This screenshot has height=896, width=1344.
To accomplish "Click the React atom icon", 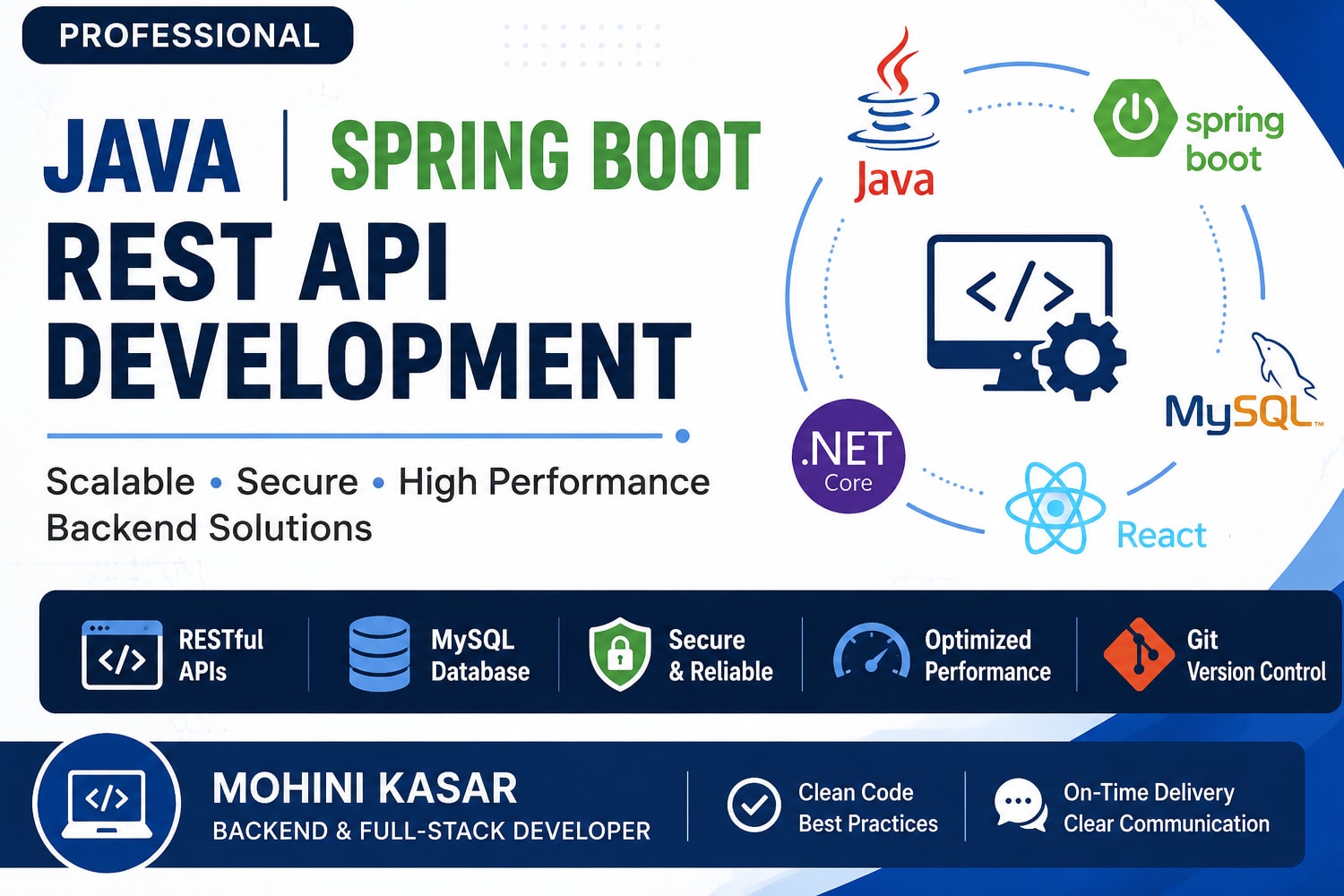I will (x=1055, y=508).
